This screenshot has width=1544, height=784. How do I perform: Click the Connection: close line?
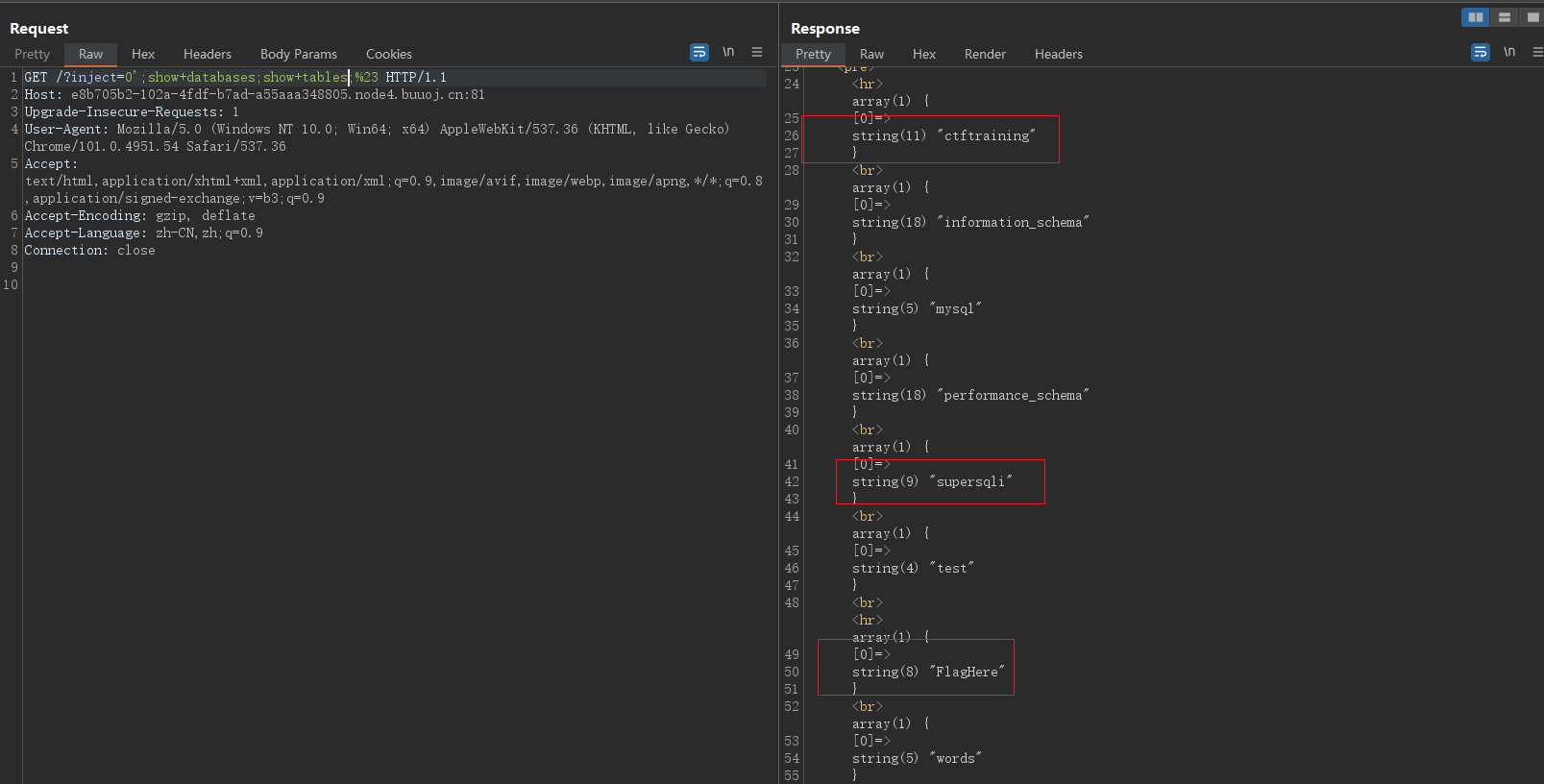click(89, 250)
